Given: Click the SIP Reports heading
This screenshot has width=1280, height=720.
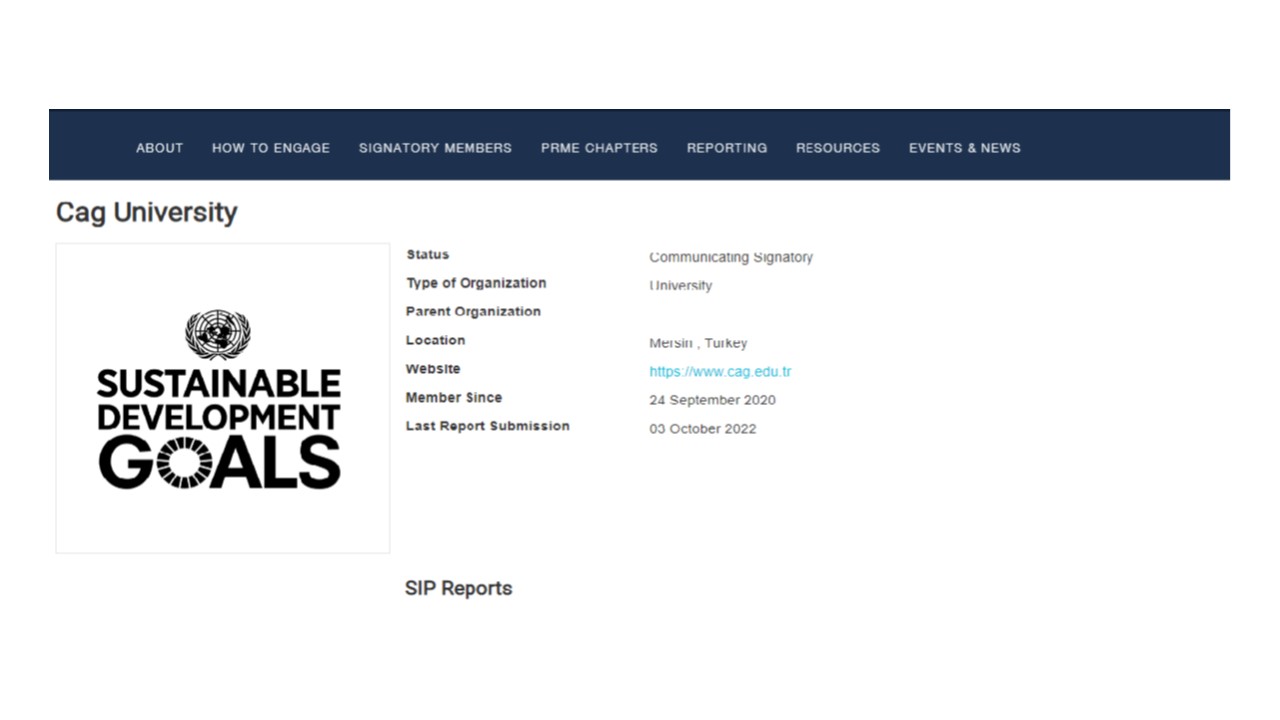Looking at the screenshot, I should click(x=458, y=588).
